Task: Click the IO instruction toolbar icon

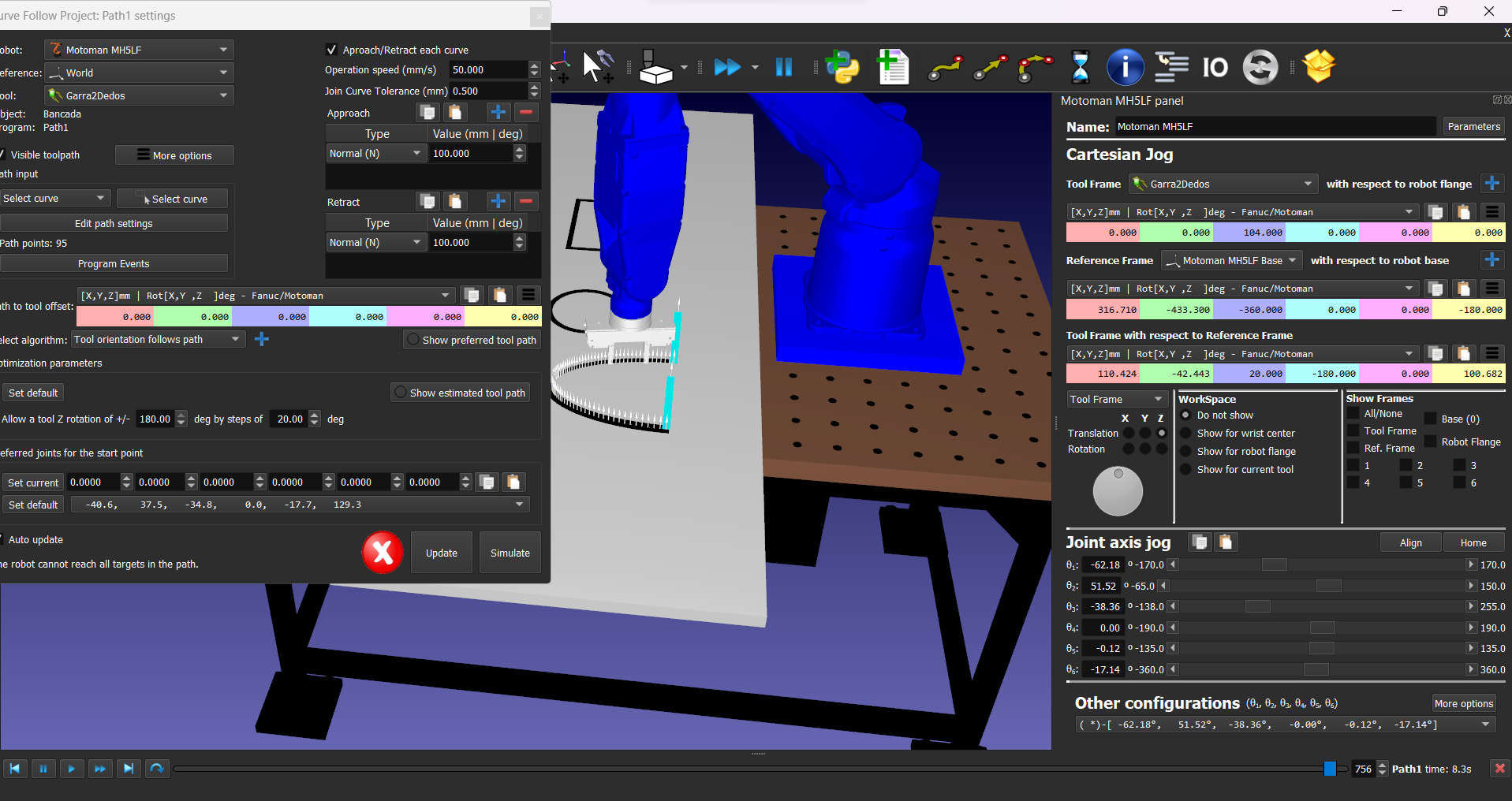Action: pyautogui.click(x=1215, y=68)
